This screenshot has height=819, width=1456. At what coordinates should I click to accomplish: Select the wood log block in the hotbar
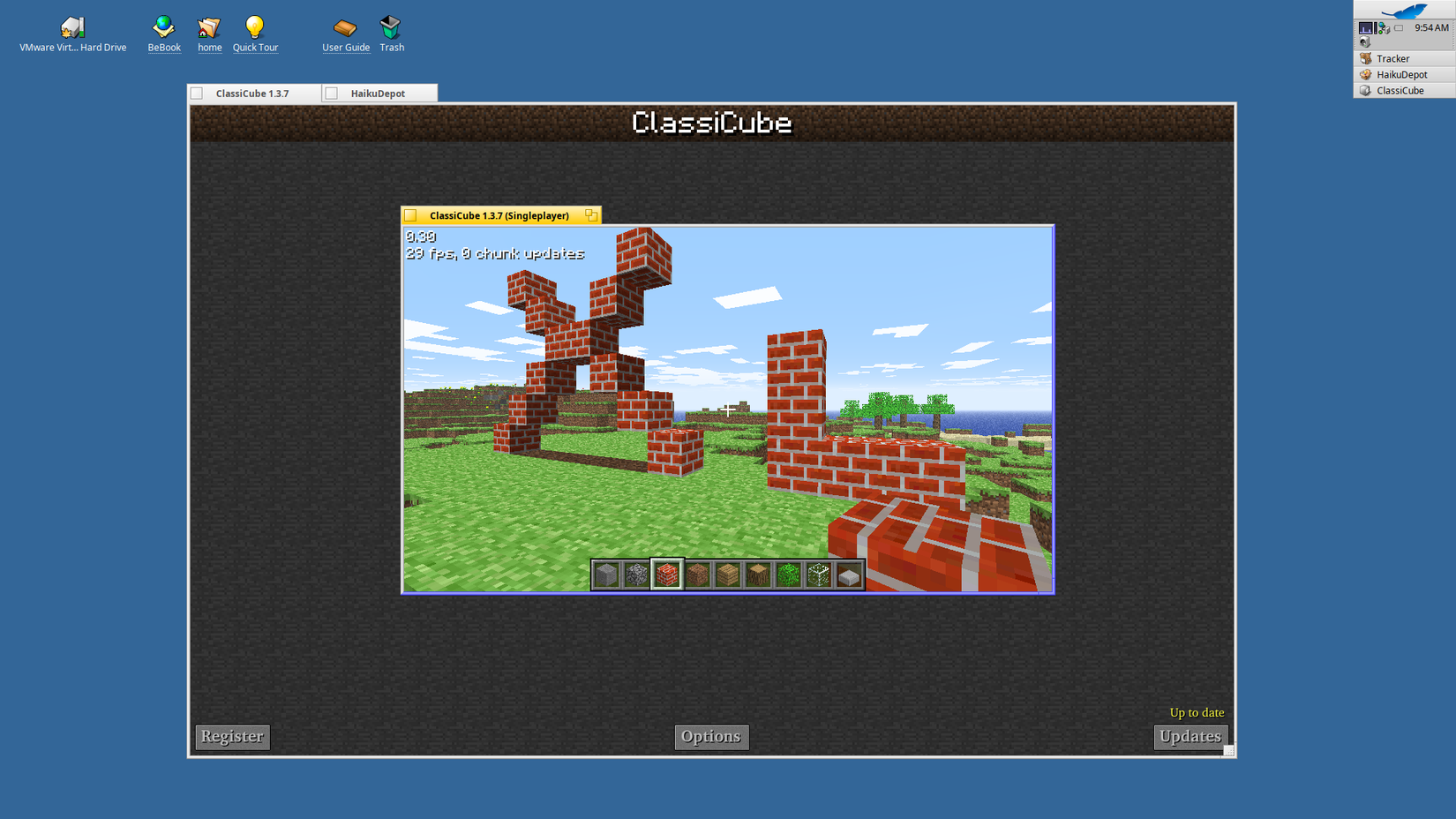(x=759, y=574)
